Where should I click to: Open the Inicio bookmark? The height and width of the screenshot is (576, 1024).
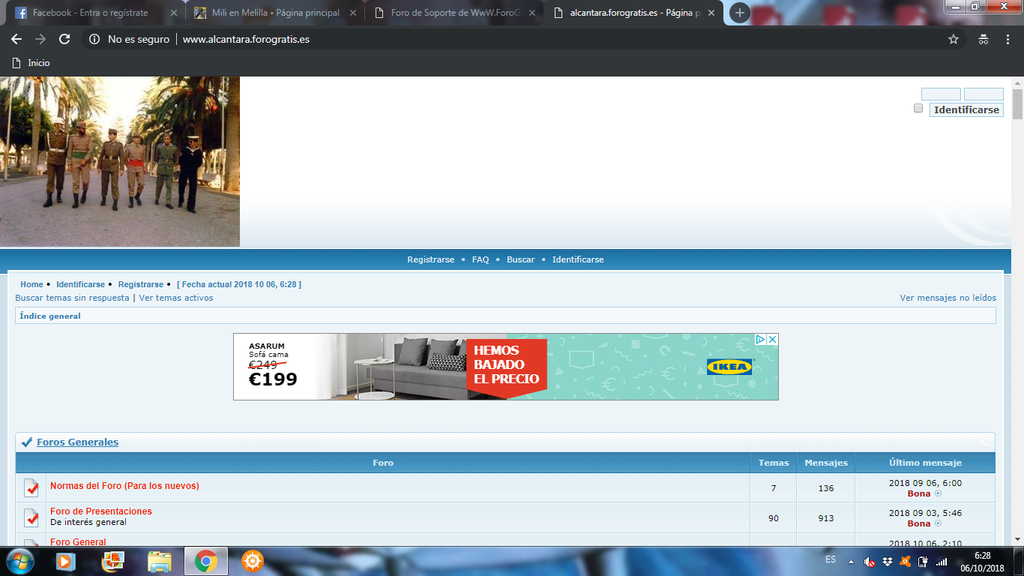(31, 63)
